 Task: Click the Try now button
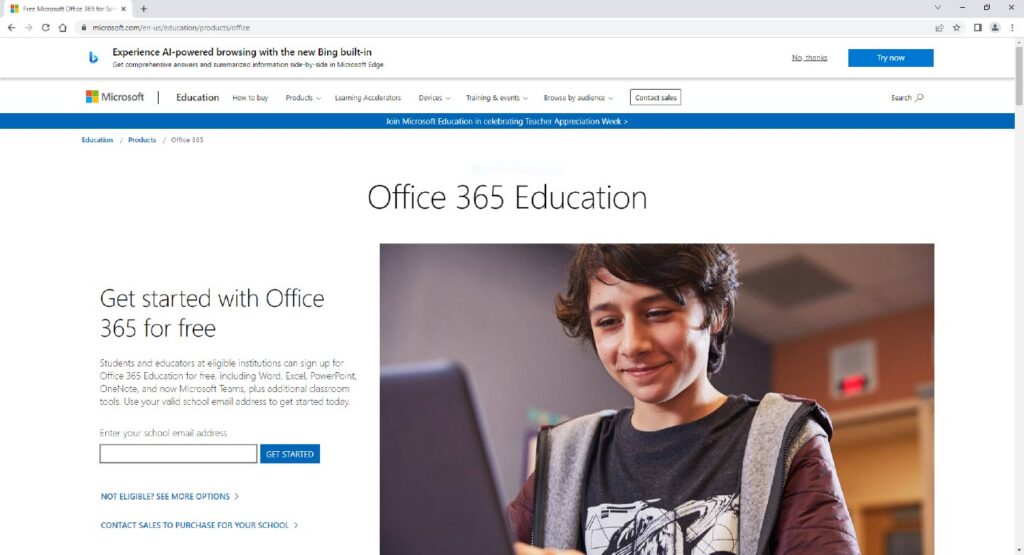(890, 58)
